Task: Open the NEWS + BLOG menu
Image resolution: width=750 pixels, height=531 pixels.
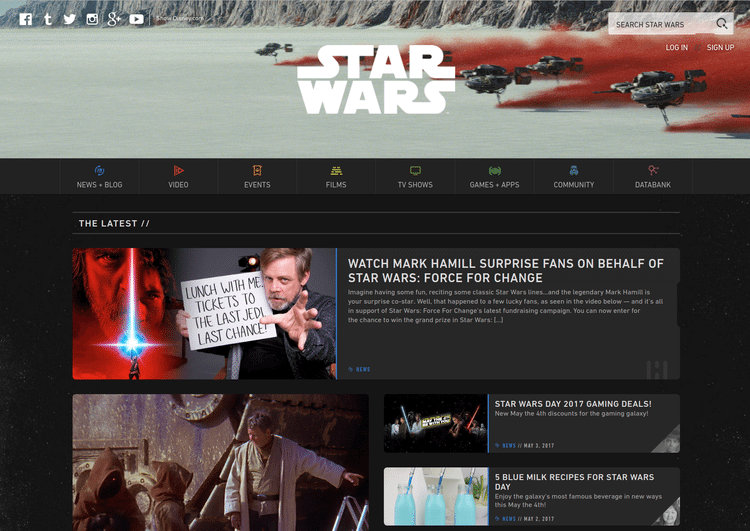Action: coord(99,185)
